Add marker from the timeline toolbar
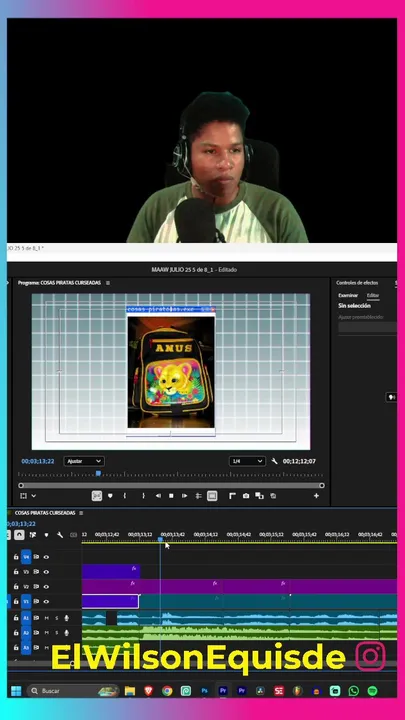 [x=46, y=535]
